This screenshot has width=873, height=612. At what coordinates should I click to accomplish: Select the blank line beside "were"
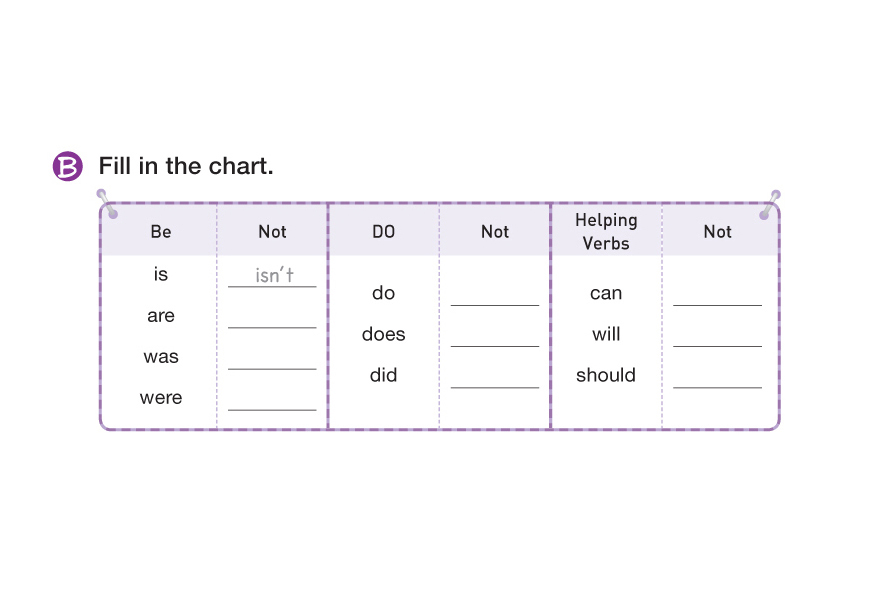[272, 401]
